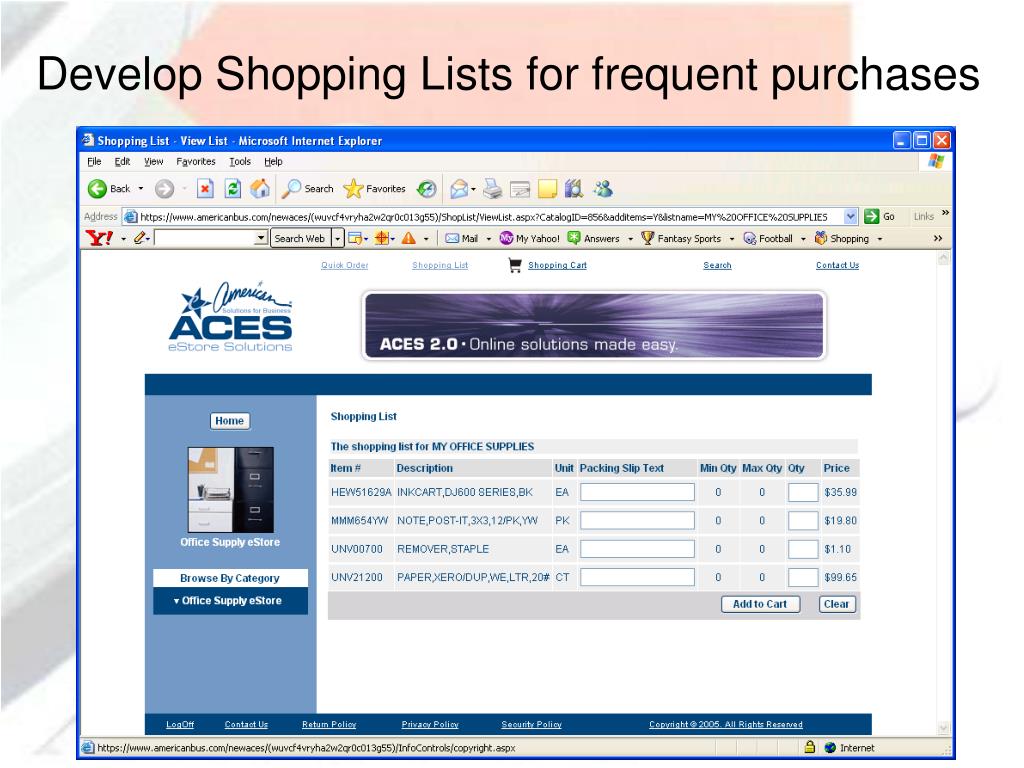The image size is (1024, 768).
Task: Open the Research books icon
Action: [x=574, y=189]
